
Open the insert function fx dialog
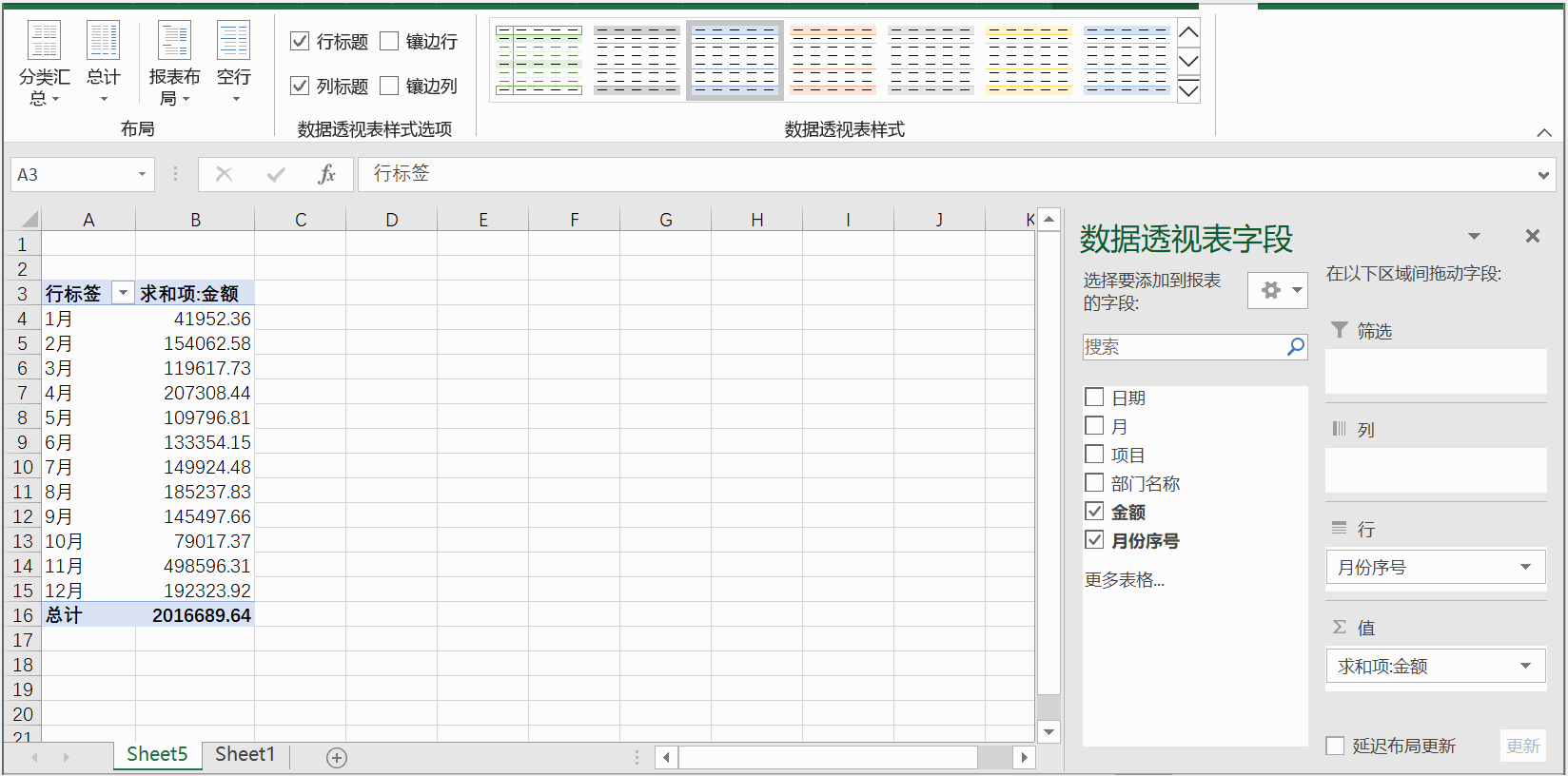326,174
